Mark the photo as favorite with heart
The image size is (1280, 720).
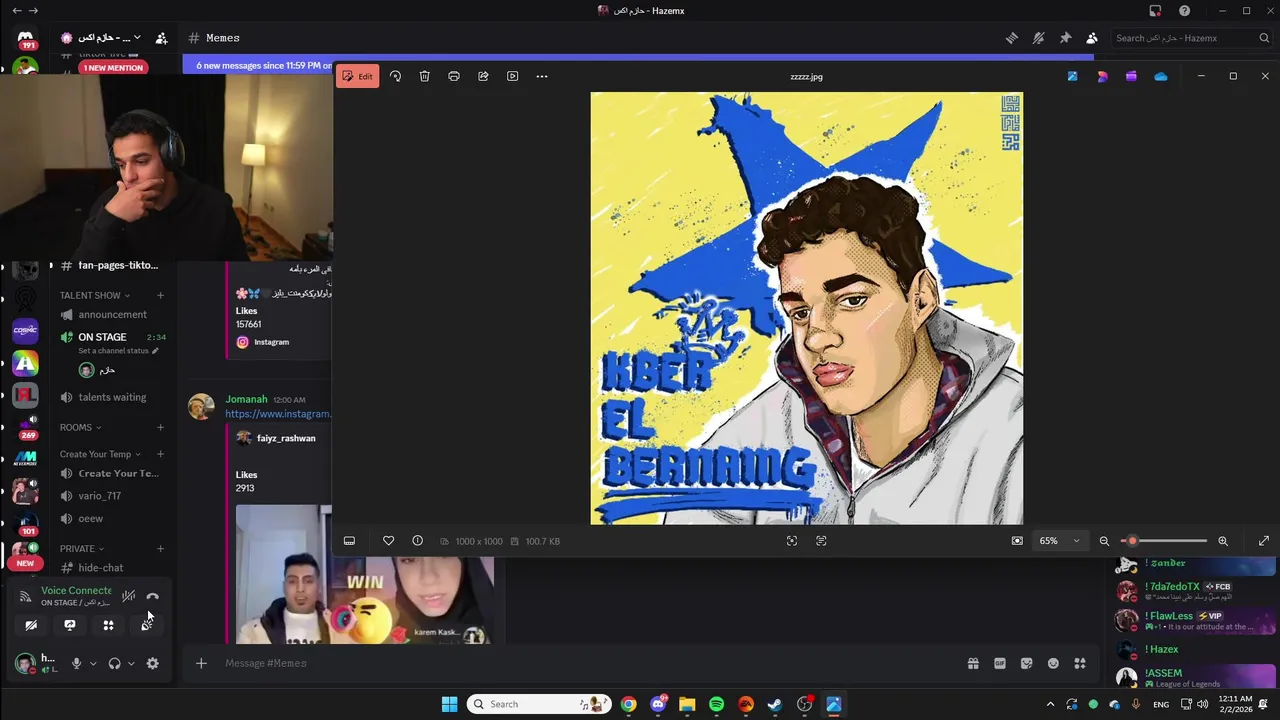coord(388,541)
